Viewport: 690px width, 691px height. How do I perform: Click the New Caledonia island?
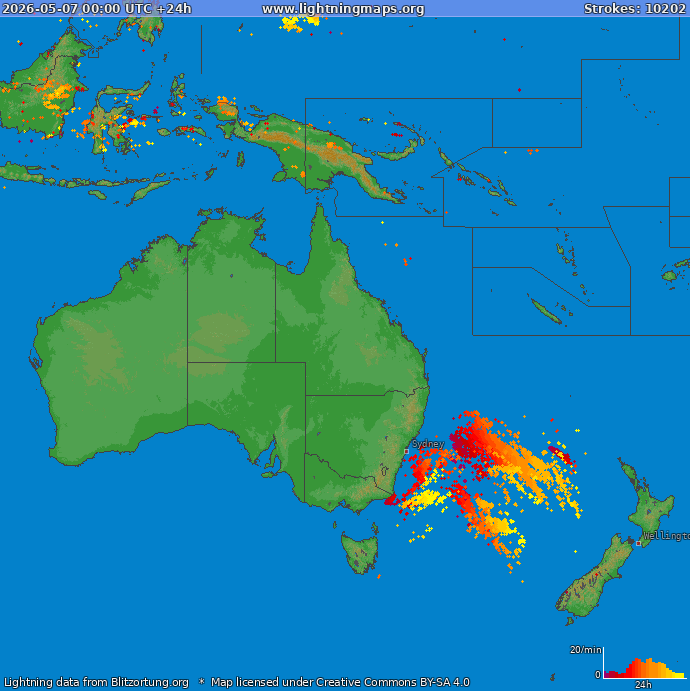coord(546,311)
